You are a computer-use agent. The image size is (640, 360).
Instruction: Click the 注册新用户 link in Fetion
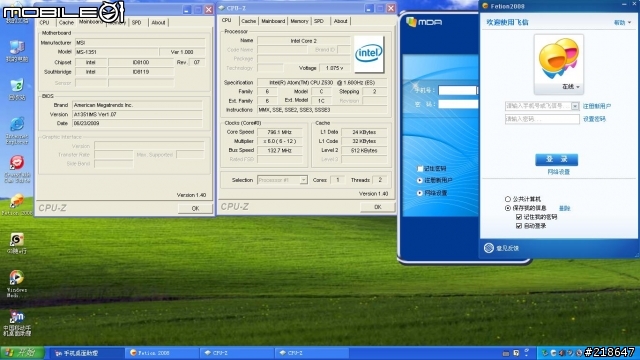tap(597, 106)
